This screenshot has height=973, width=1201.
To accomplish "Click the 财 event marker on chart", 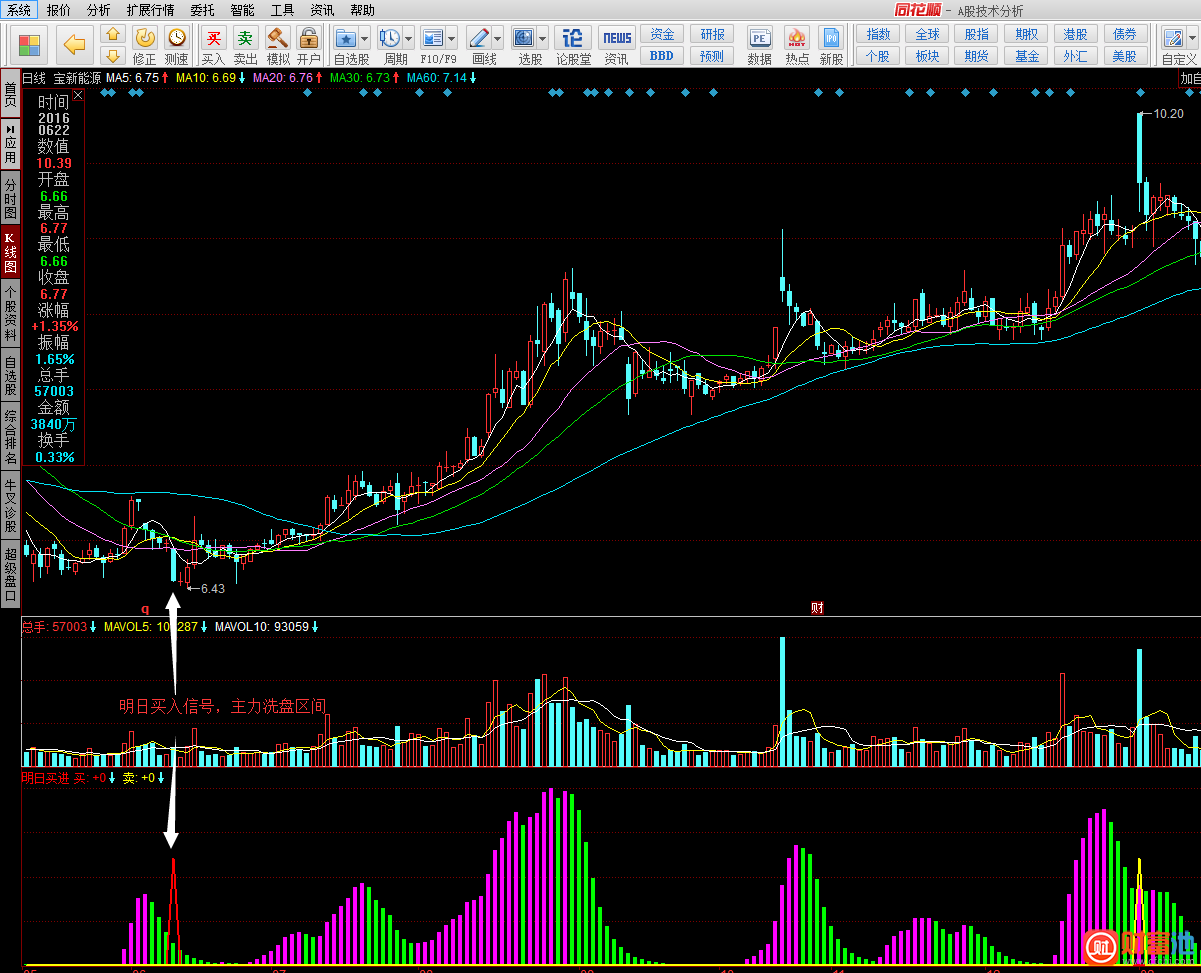I will tap(817, 607).
